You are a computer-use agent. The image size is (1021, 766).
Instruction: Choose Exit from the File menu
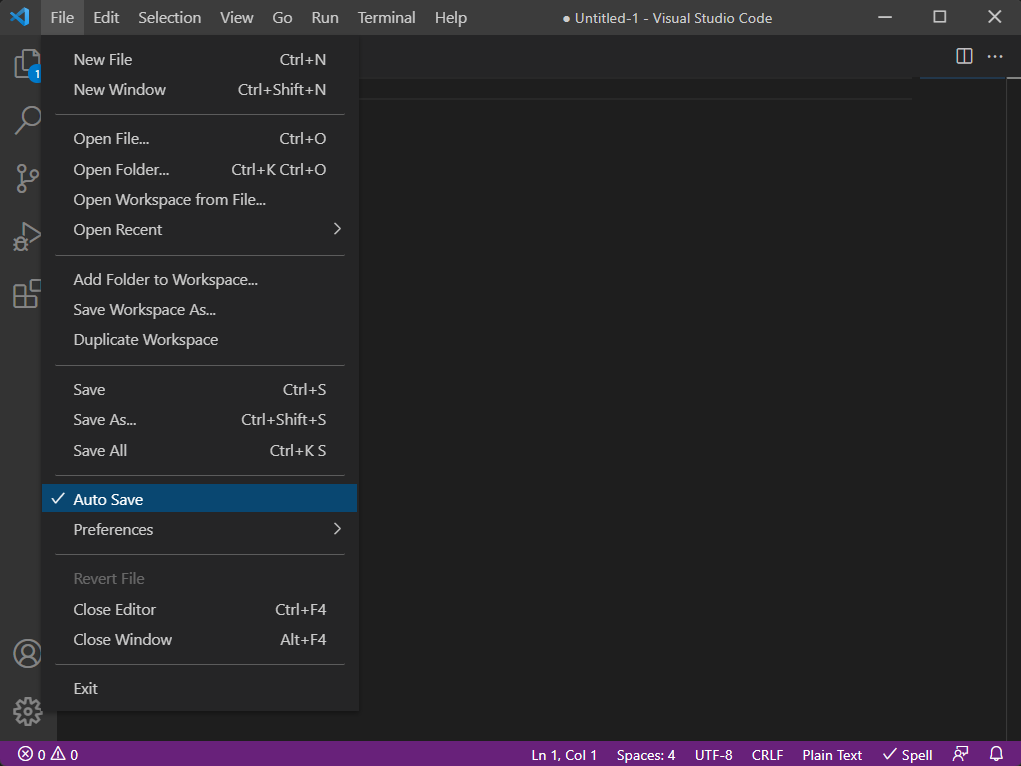(x=199, y=688)
